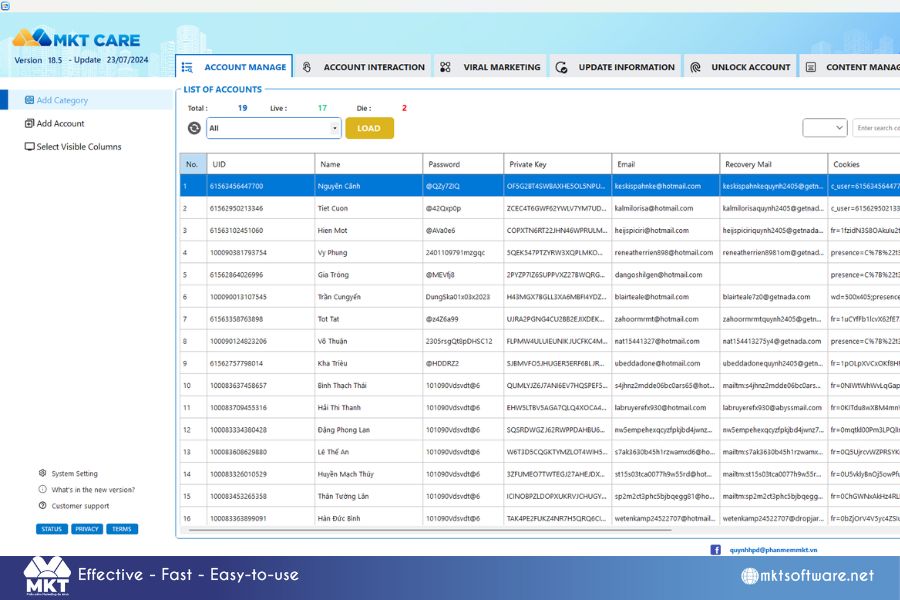Select the row named Gia Trọng
The image size is (900, 600).
click(540, 274)
